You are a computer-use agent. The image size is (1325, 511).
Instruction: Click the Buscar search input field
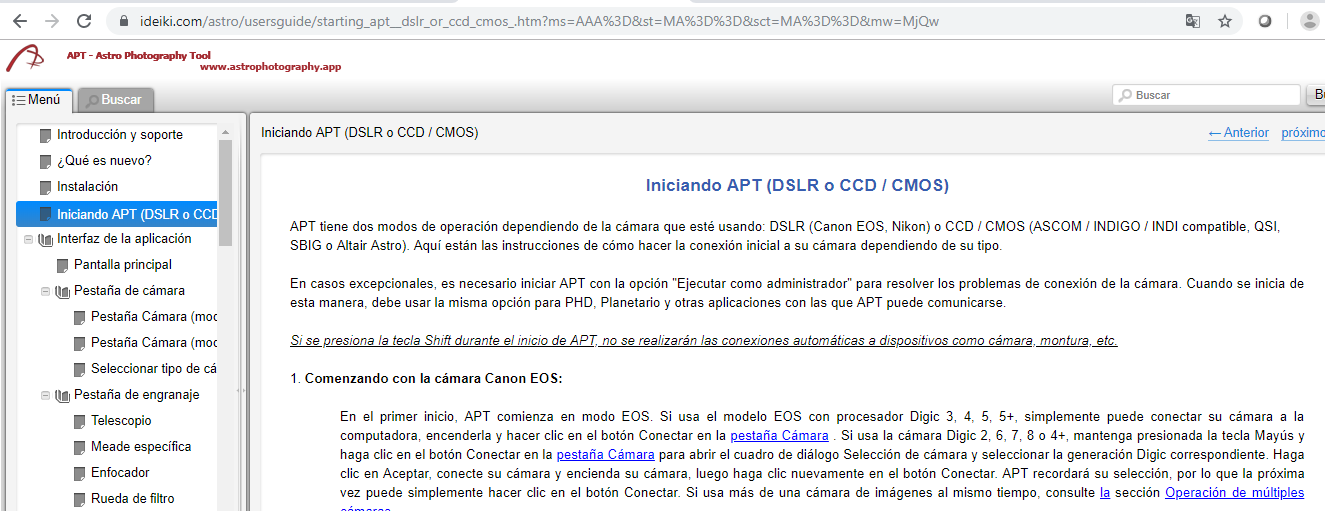coord(1208,95)
